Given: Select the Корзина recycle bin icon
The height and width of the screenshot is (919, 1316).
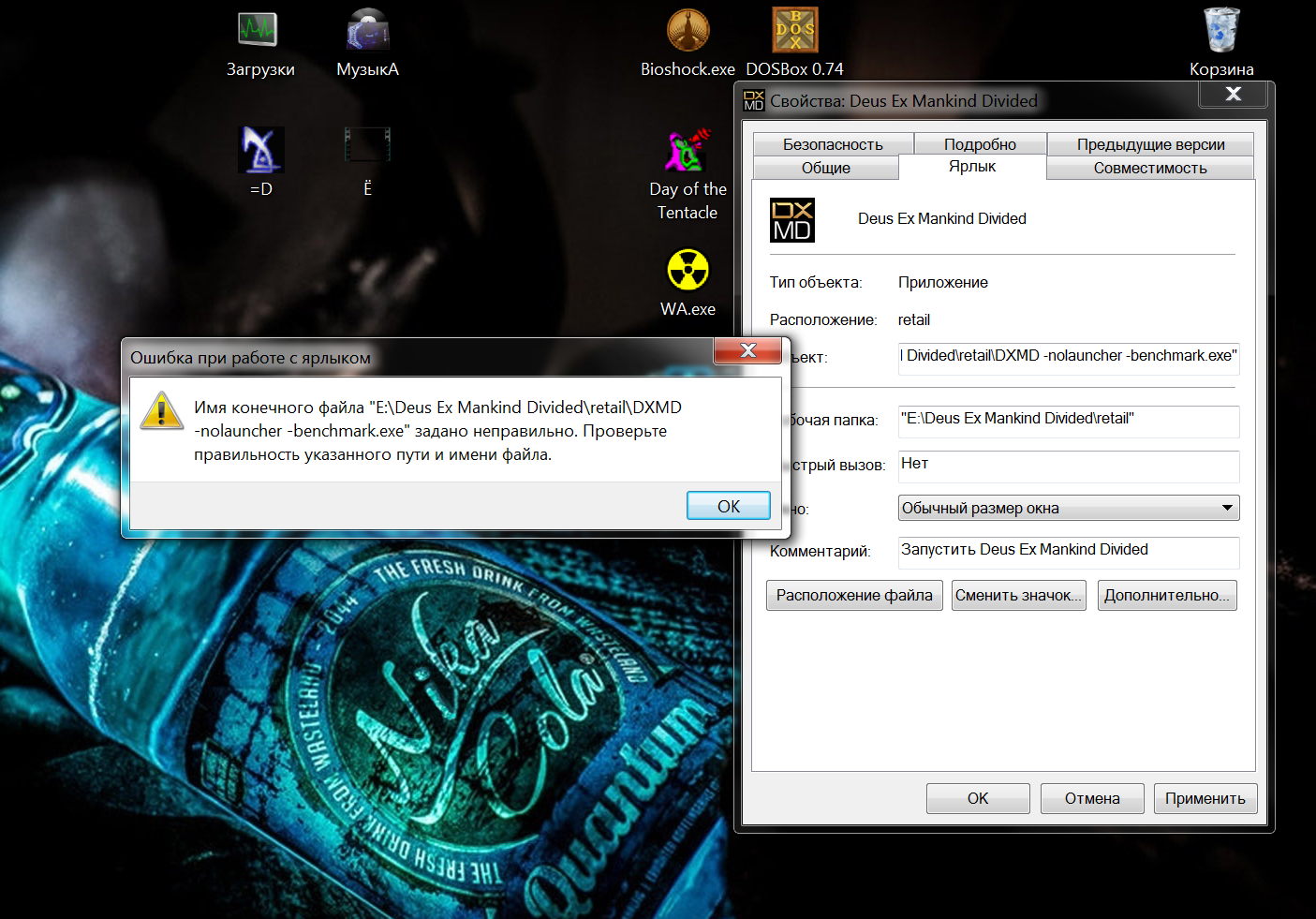Looking at the screenshot, I should pos(1221,44).
